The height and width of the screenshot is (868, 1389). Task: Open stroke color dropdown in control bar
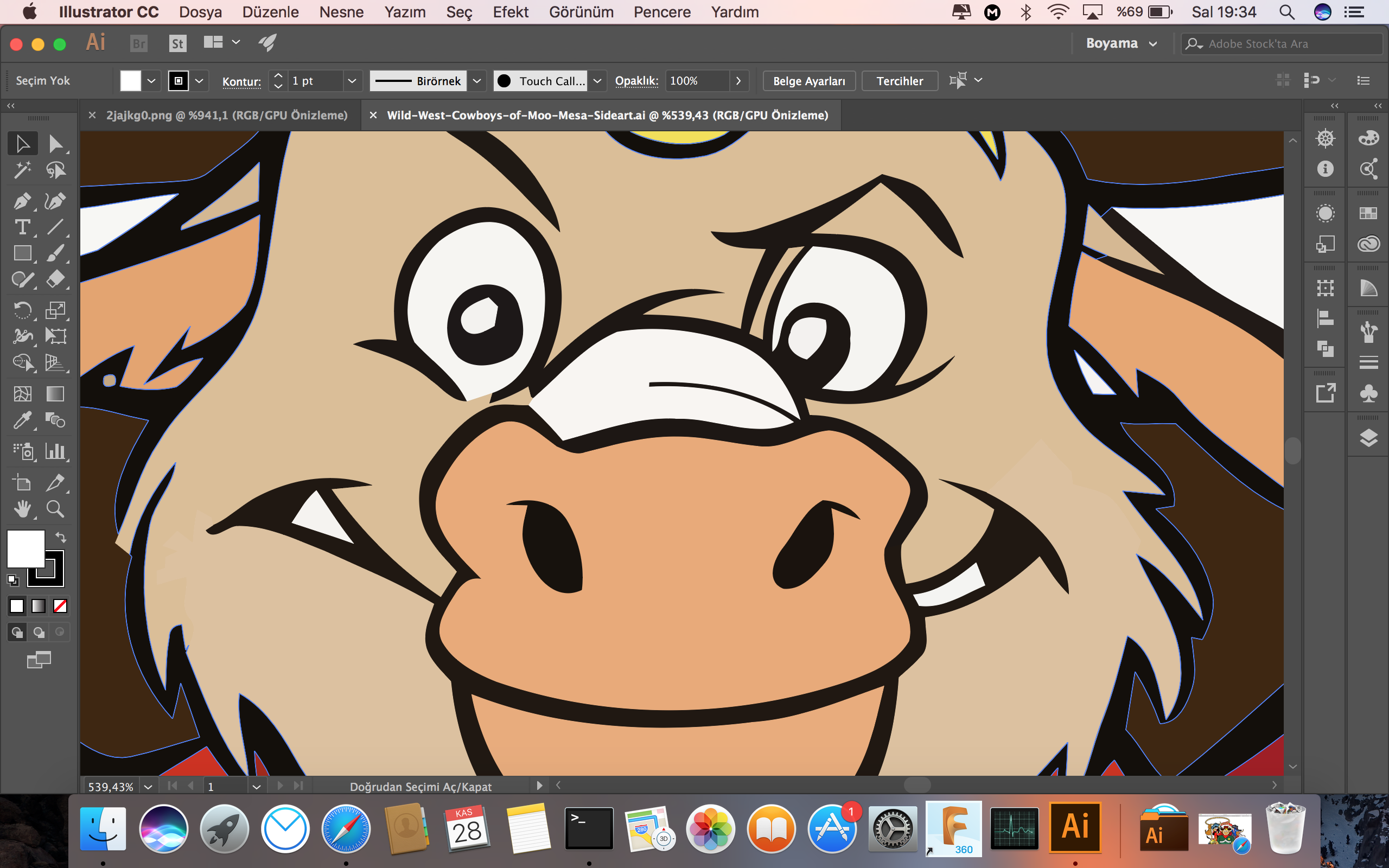(x=199, y=81)
